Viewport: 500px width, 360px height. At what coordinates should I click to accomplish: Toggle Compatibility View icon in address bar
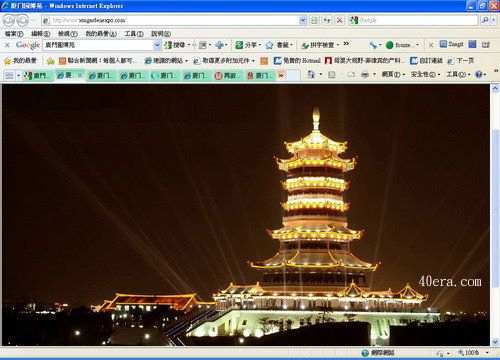314,20
